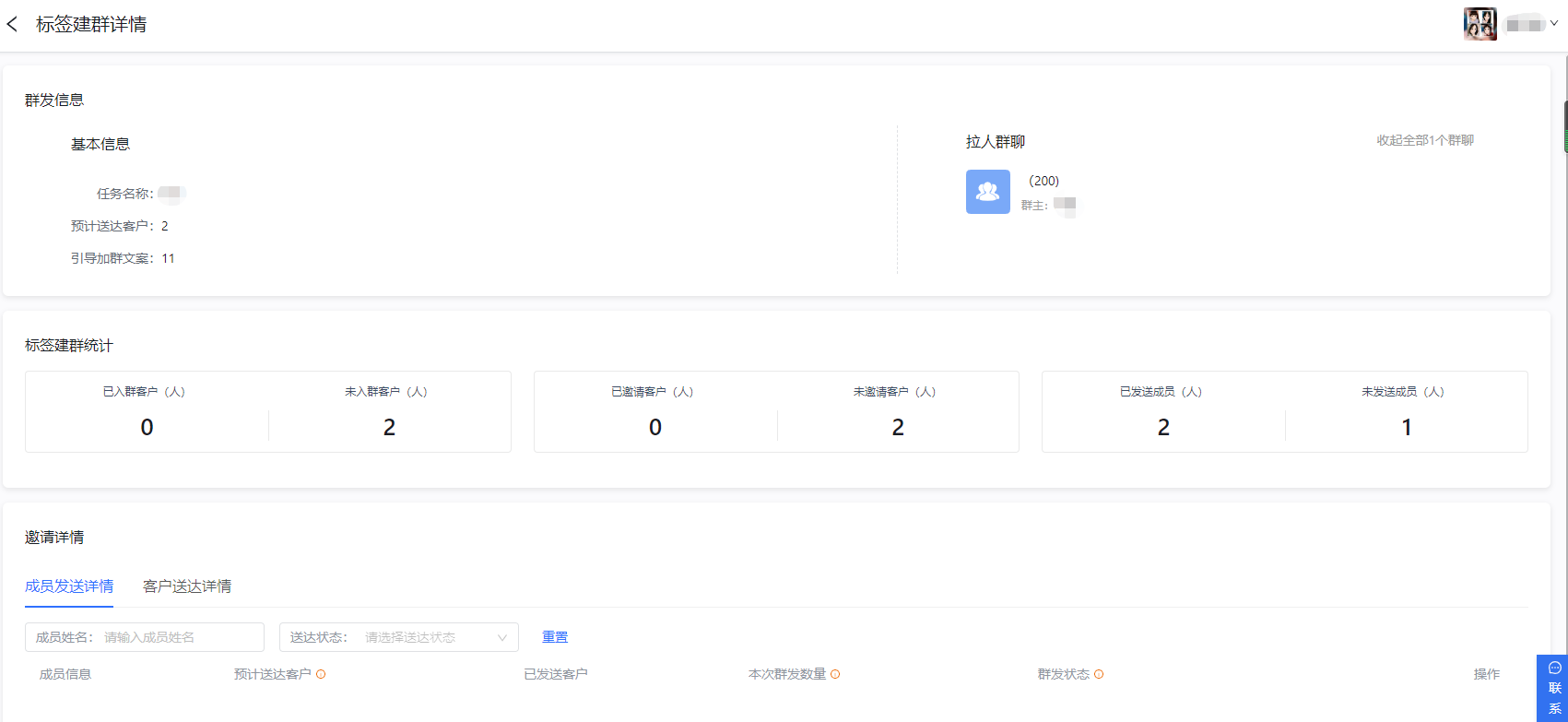Click the 未邀请客户 count value
This screenshot has width=1568, height=722.
(x=897, y=427)
